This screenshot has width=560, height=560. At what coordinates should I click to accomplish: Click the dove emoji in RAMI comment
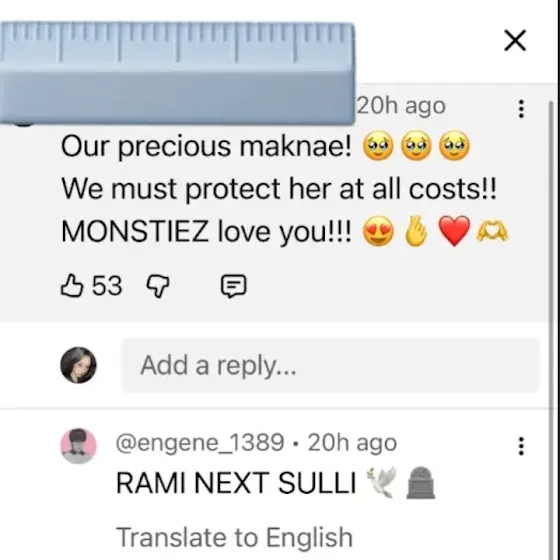click(382, 482)
